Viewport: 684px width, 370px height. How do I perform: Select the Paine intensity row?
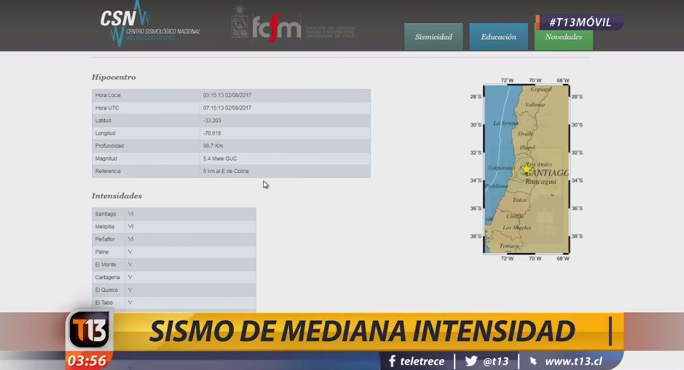174,252
